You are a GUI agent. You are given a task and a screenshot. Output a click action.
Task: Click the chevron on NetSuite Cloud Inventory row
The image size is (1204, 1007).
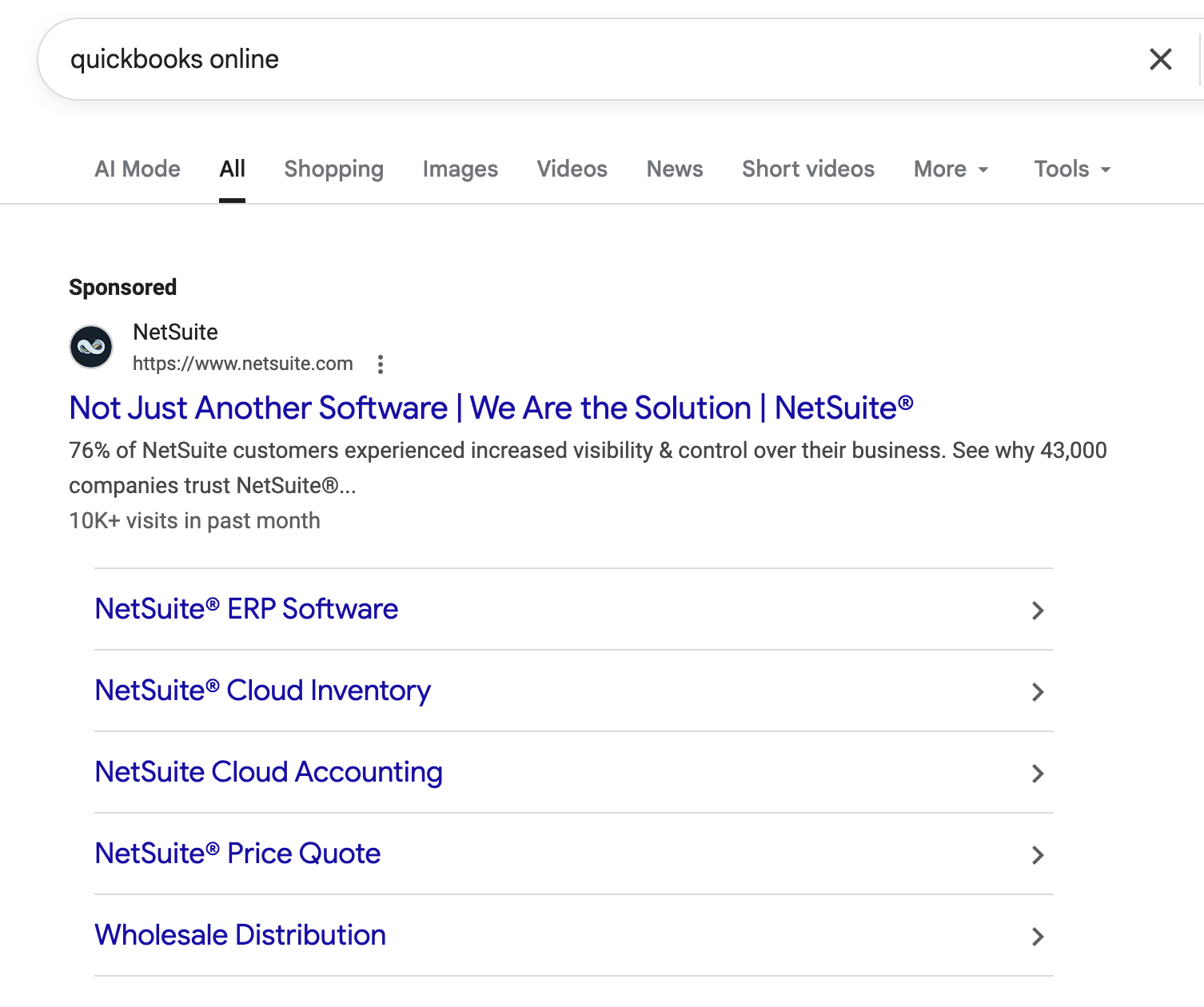tap(1037, 692)
